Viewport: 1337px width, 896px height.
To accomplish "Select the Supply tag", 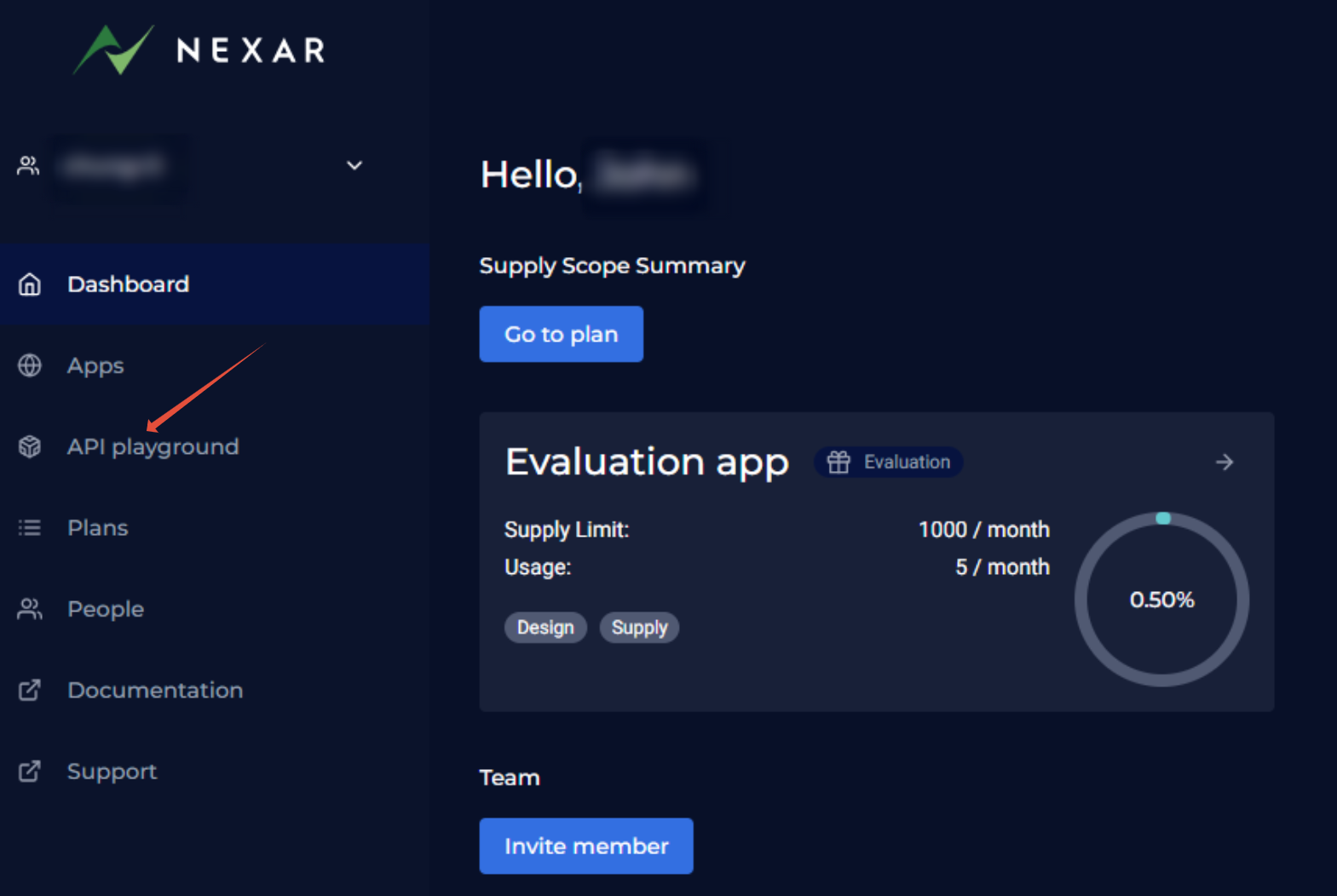I will 639,628.
